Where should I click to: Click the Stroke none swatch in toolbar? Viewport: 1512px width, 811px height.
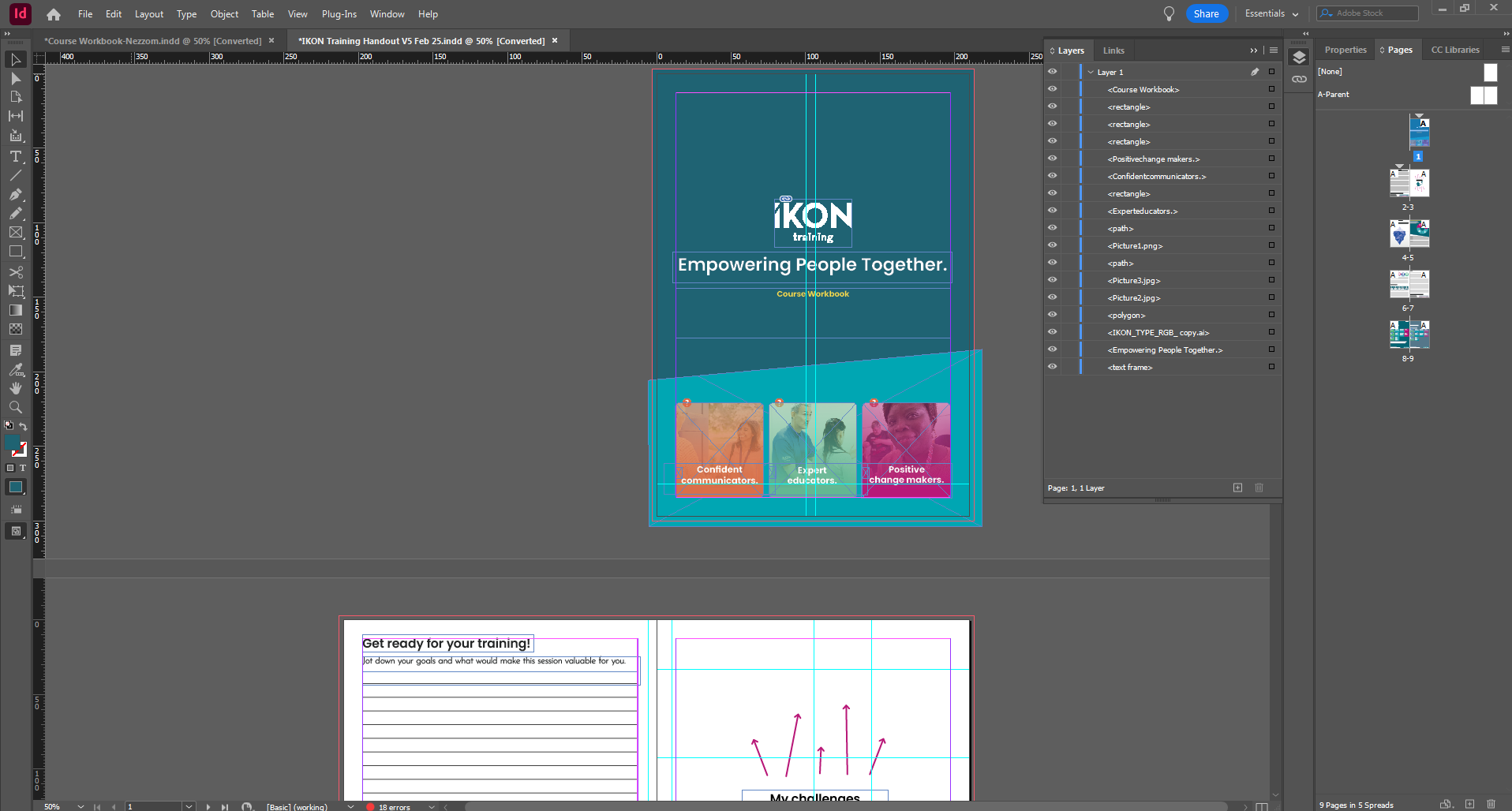click(21, 450)
